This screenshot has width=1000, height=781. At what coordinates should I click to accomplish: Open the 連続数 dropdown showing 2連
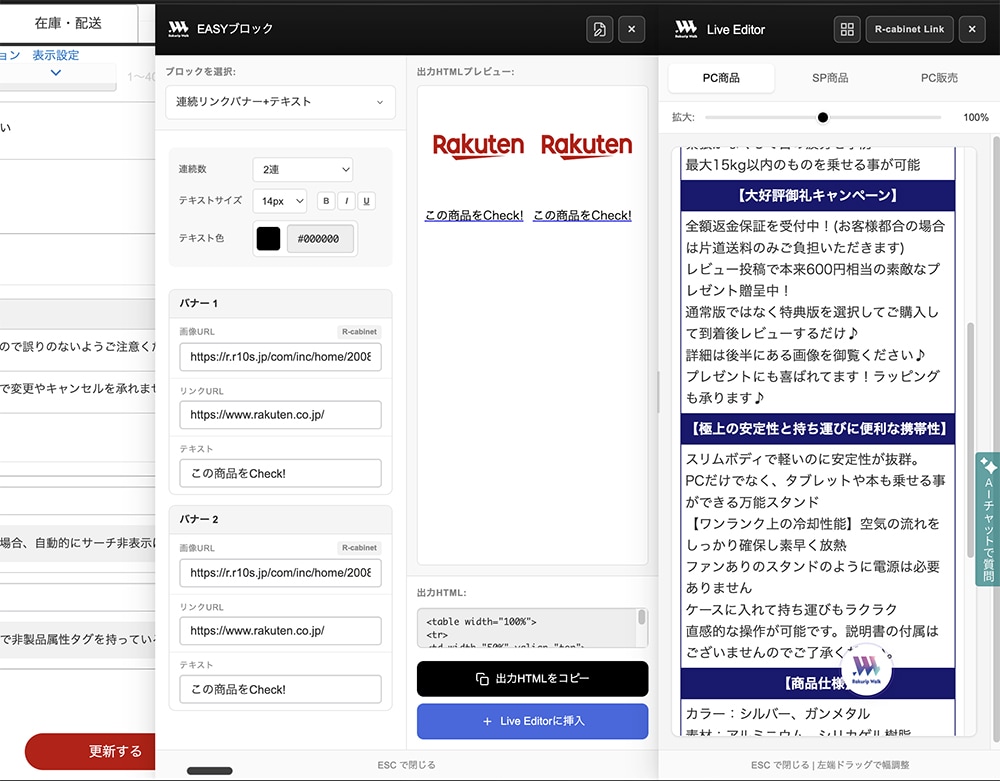pyautogui.click(x=302, y=169)
